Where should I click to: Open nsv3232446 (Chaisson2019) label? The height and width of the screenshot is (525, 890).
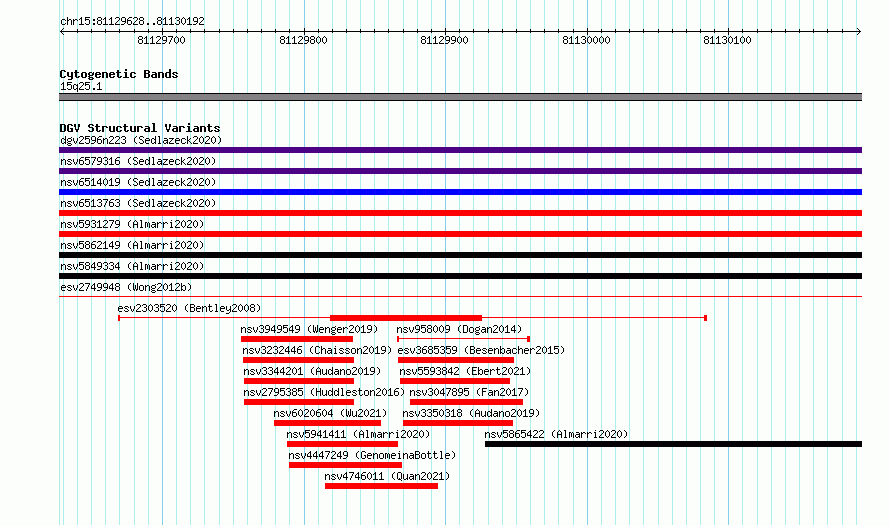(317, 350)
